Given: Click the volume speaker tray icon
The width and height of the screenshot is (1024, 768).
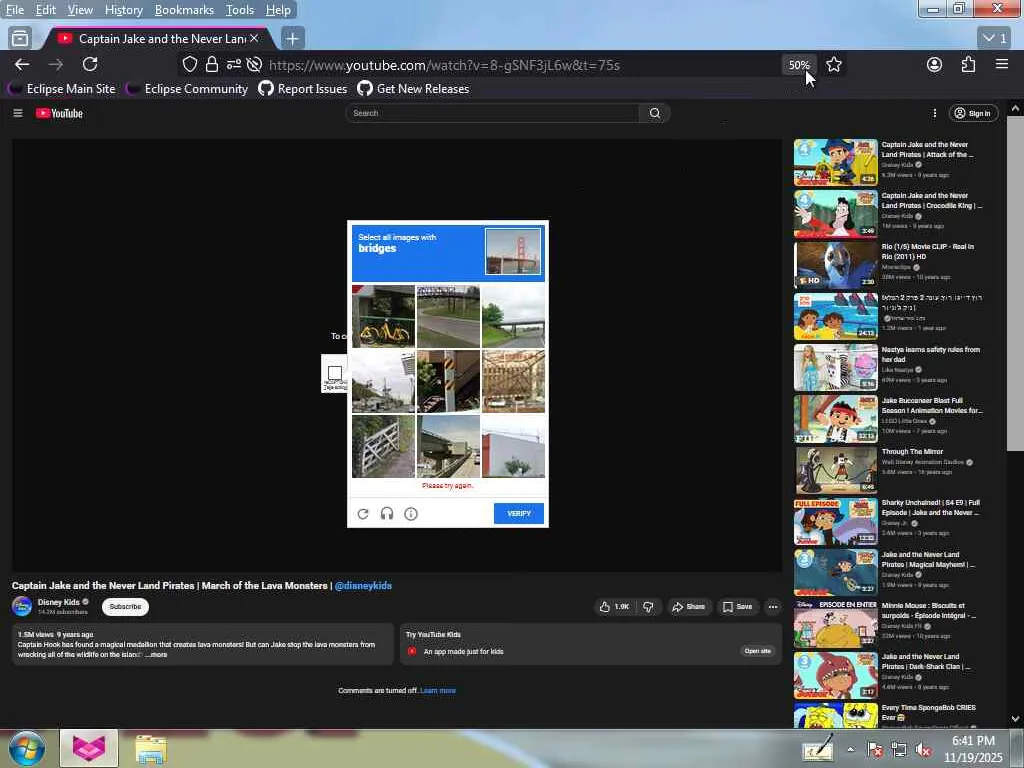Looking at the screenshot, I should (x=923, y=750).
